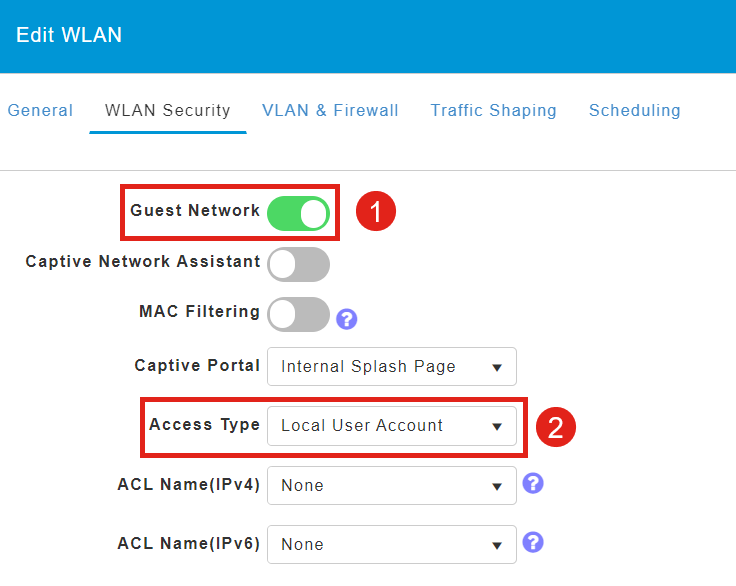Disable the Guest Network toggle
The image size is (736, 586).
point(299,214)
